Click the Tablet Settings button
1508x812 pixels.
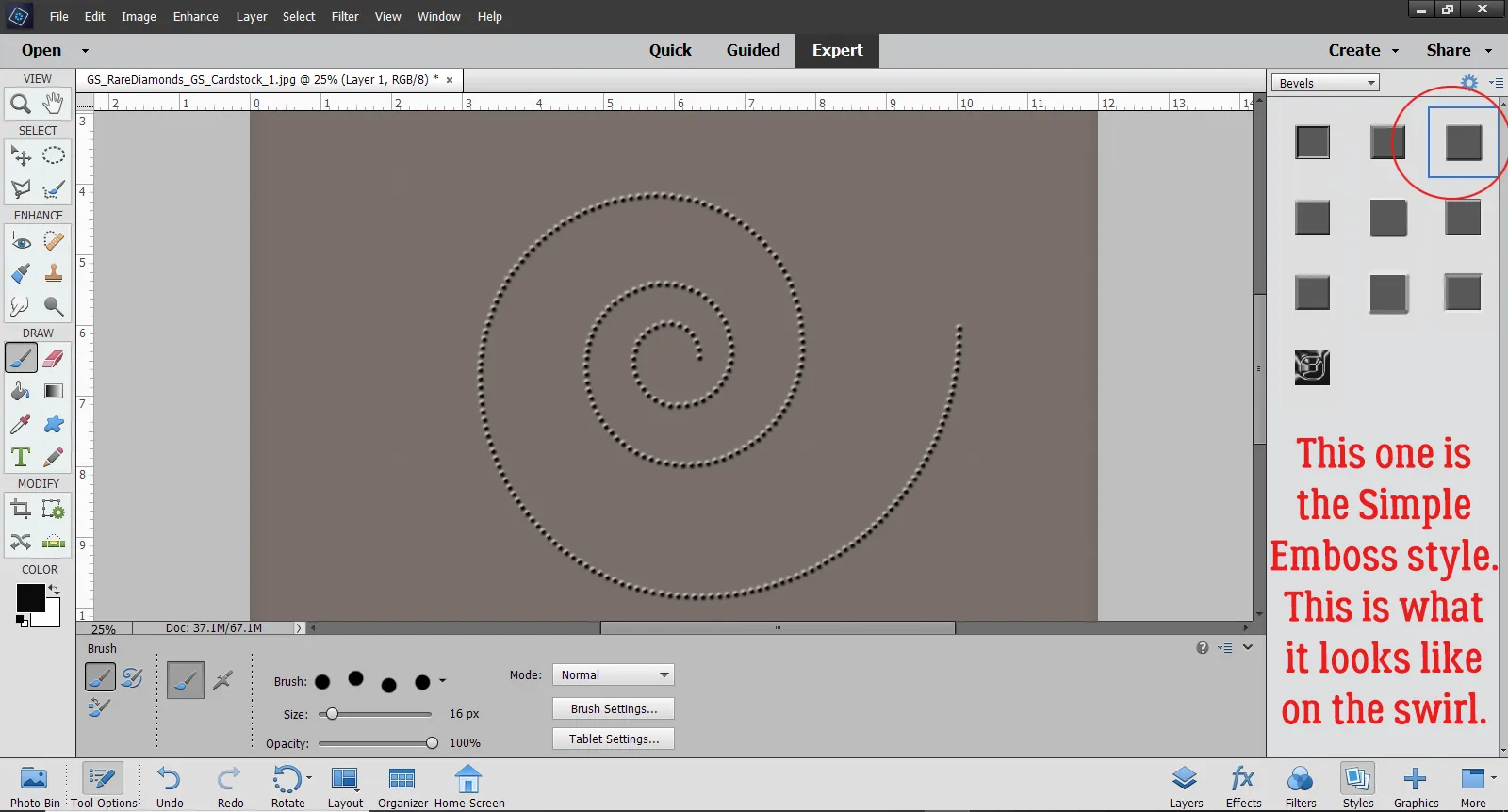point(614,739)
